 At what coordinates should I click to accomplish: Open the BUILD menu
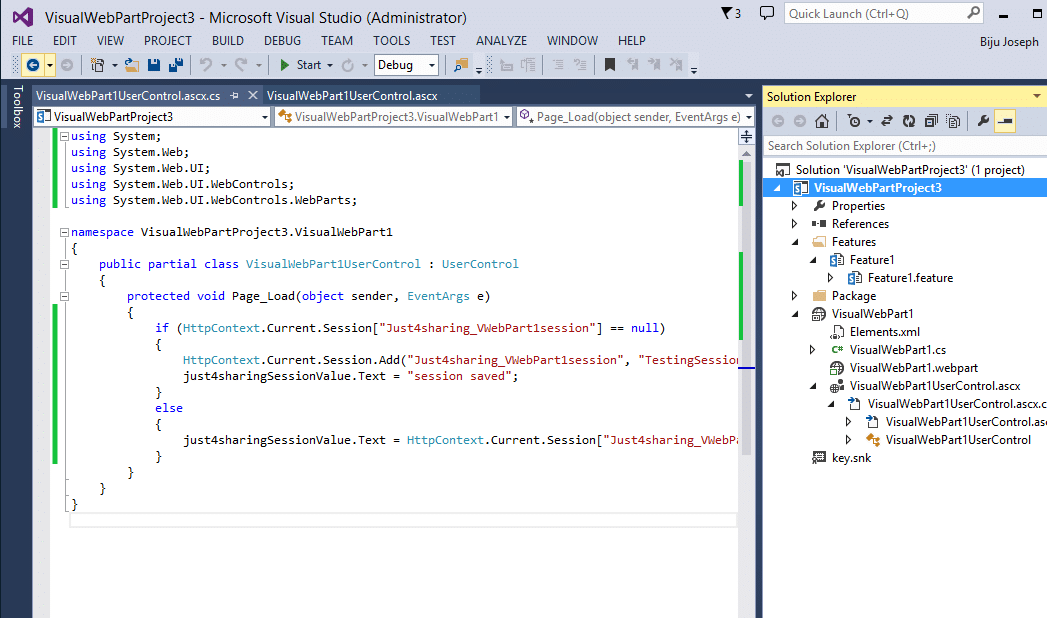pos(228,41)
